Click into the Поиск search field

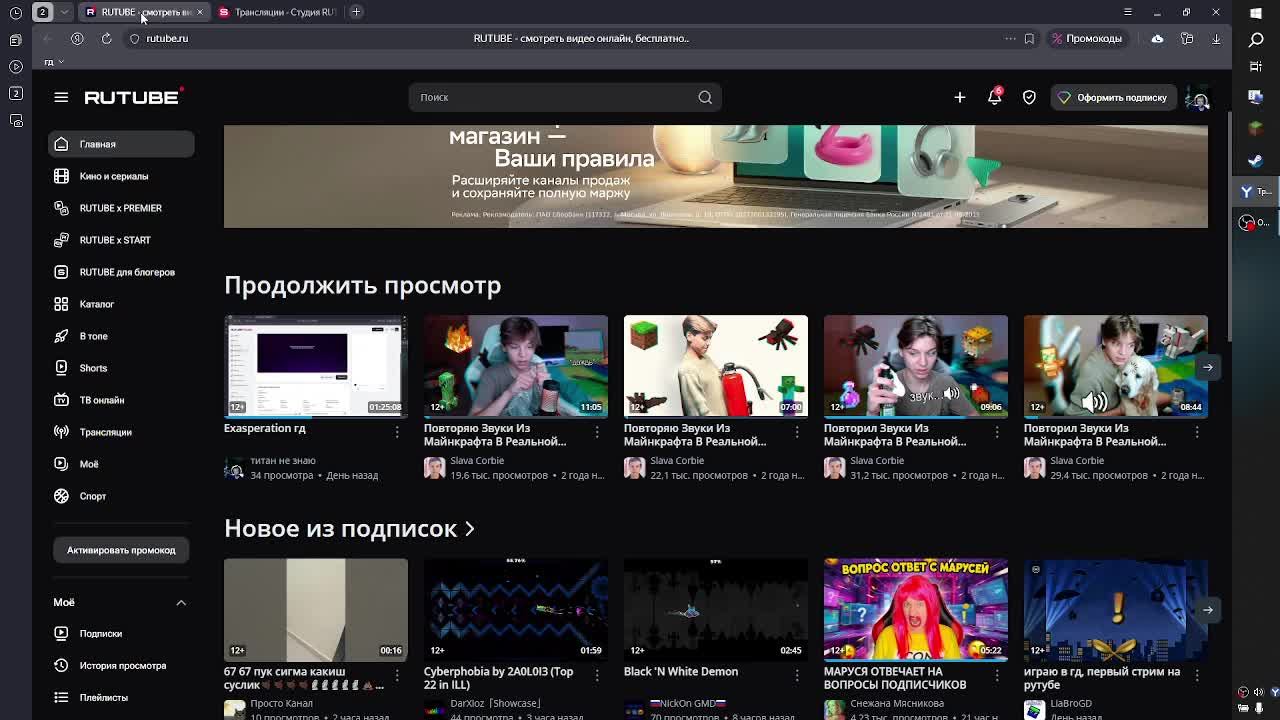pos(555,97)
